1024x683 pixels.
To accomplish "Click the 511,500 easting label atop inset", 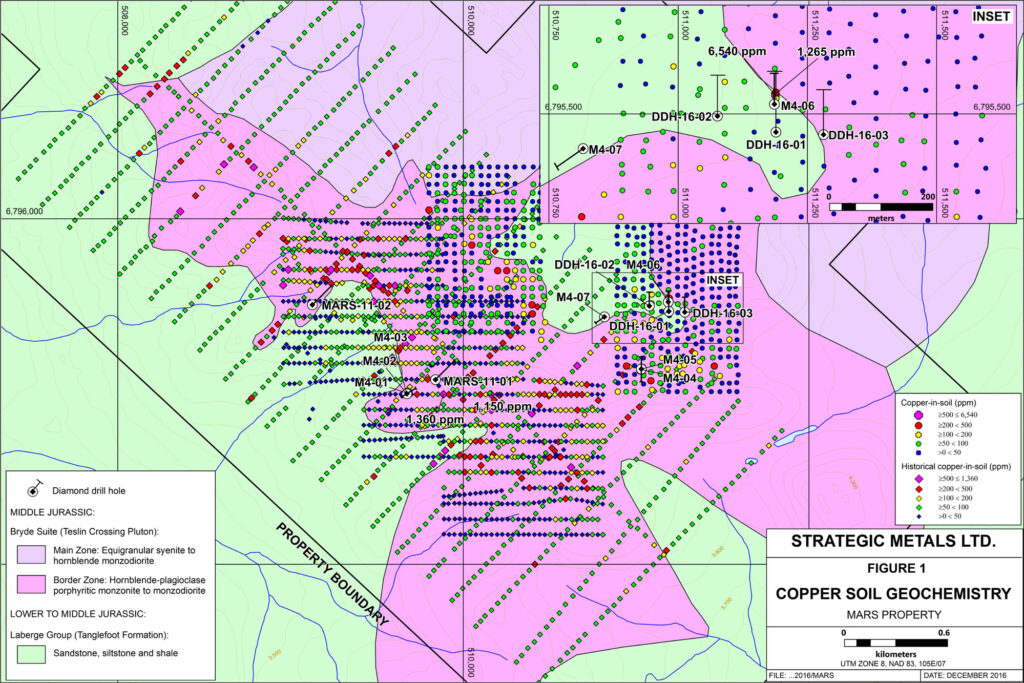I will [944, 25].
